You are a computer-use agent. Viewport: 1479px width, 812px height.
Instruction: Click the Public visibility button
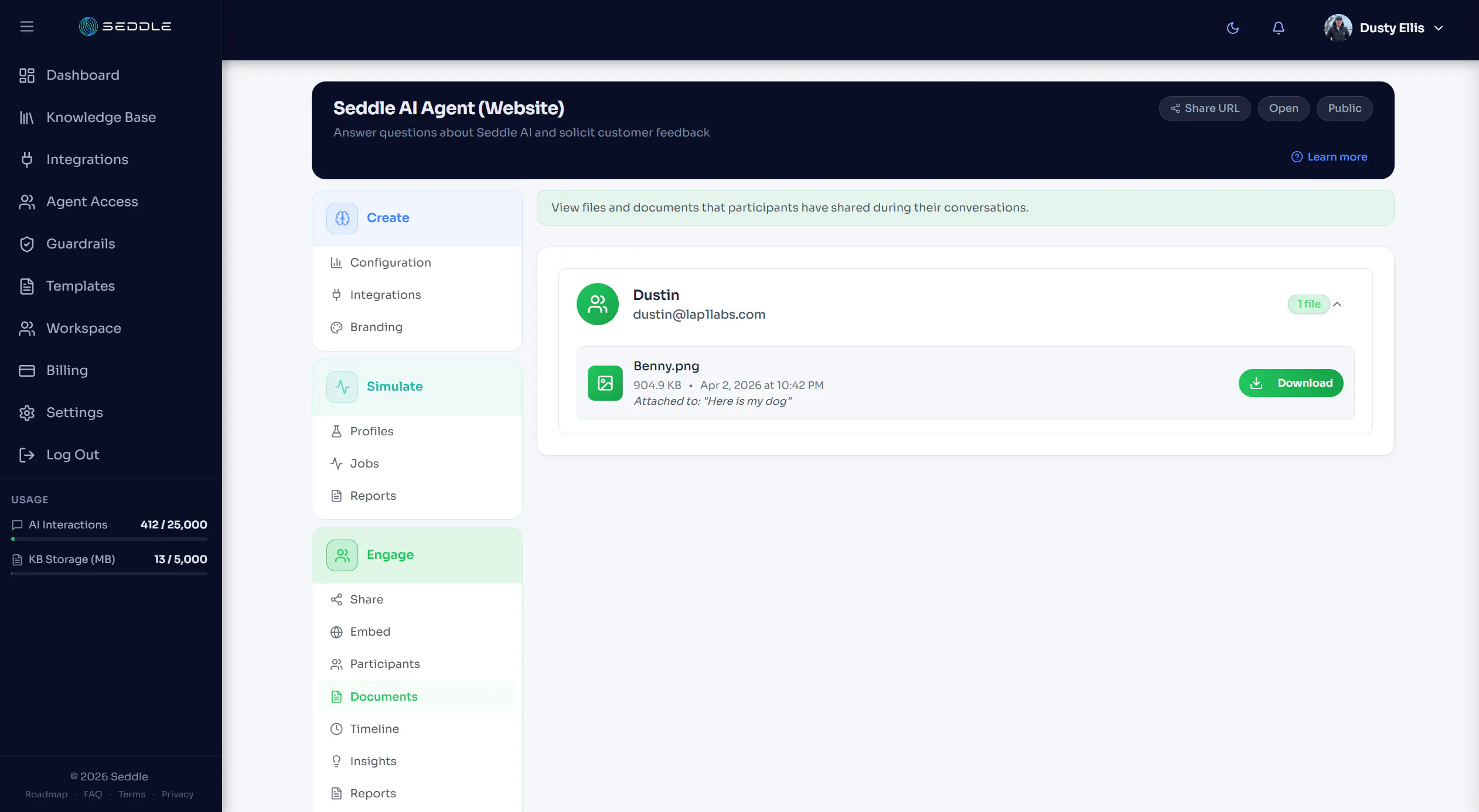[1344, 108]
